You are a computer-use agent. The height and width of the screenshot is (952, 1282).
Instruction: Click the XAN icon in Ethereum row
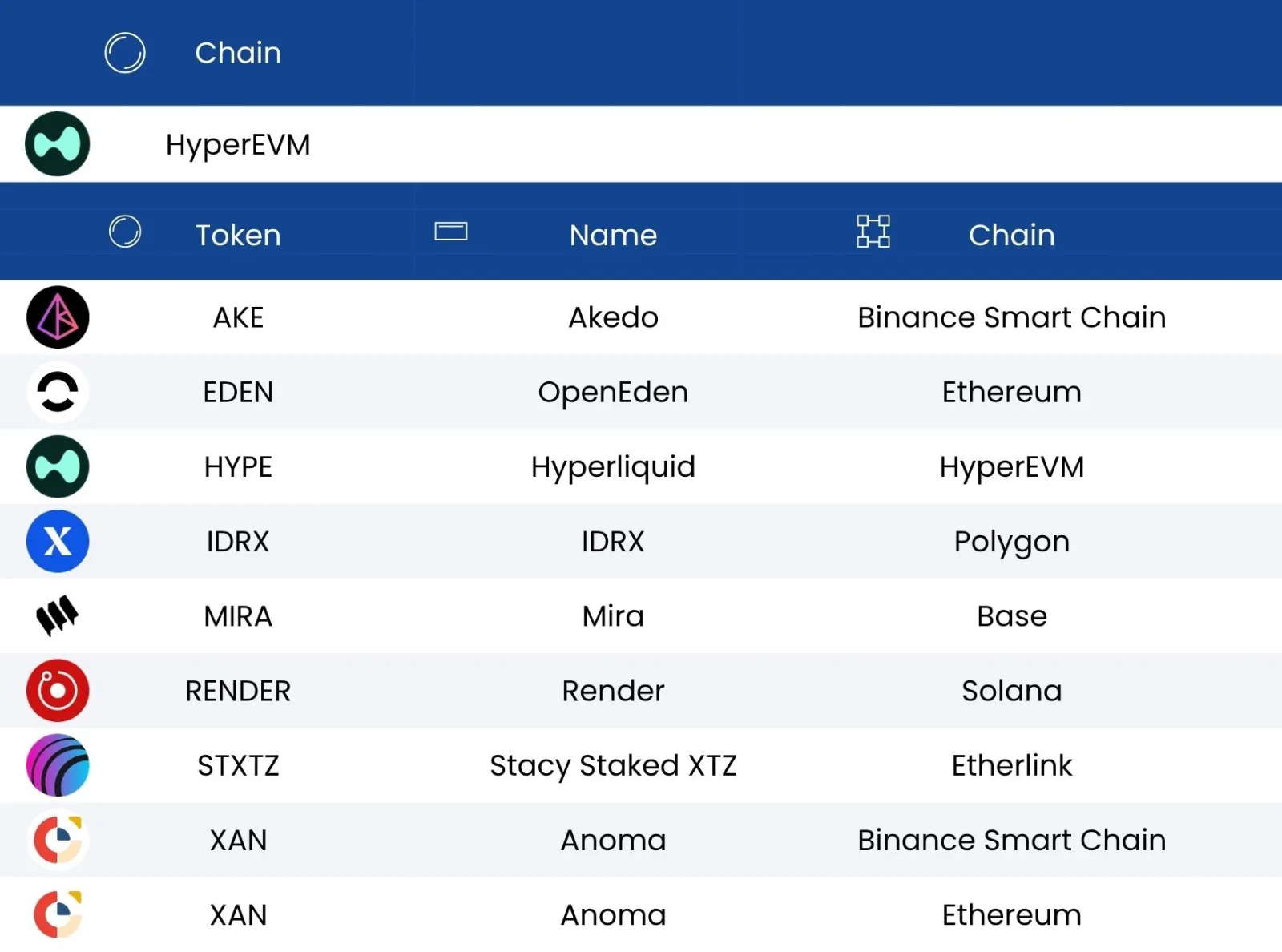58,914
